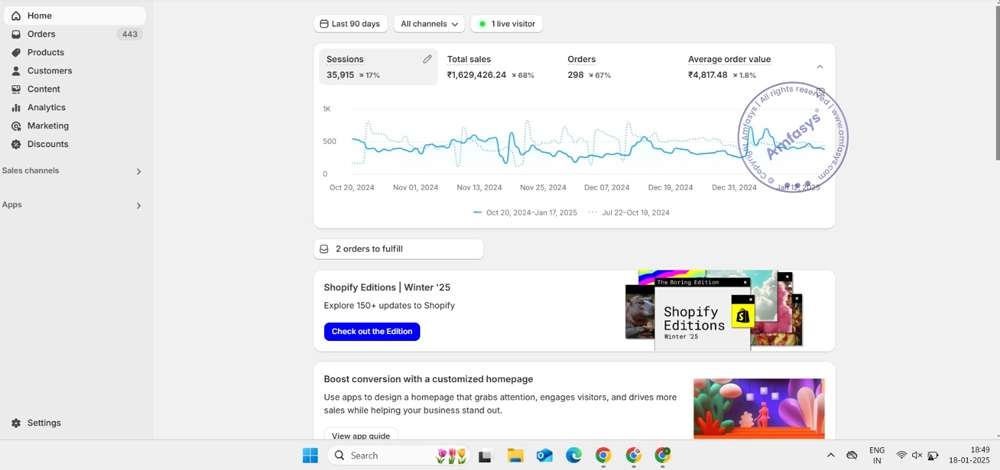Open the clock showing 18:49
The width and height of the screenshot is (1000, 470).
[x=968, y=455]
